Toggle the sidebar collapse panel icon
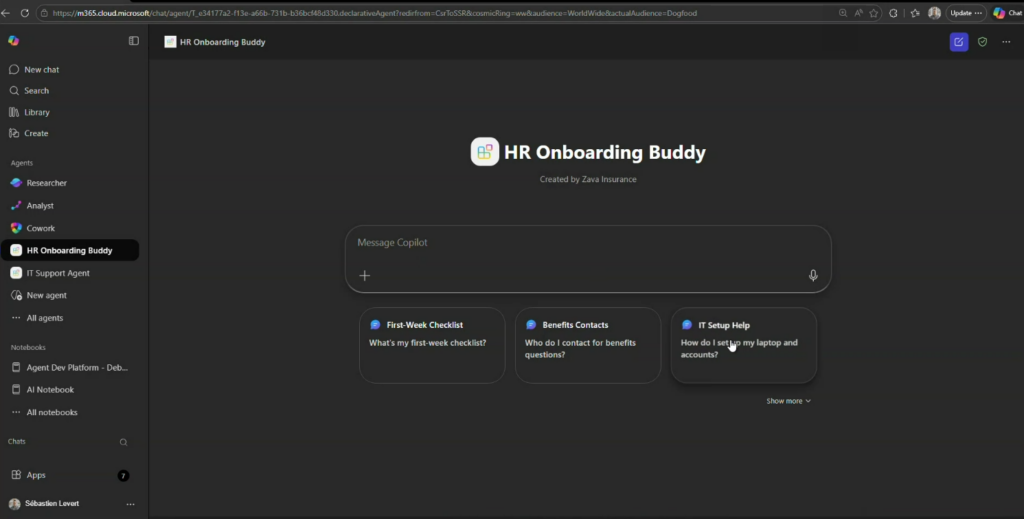Screen dimensions: 1024x519 tap(134, 41)
